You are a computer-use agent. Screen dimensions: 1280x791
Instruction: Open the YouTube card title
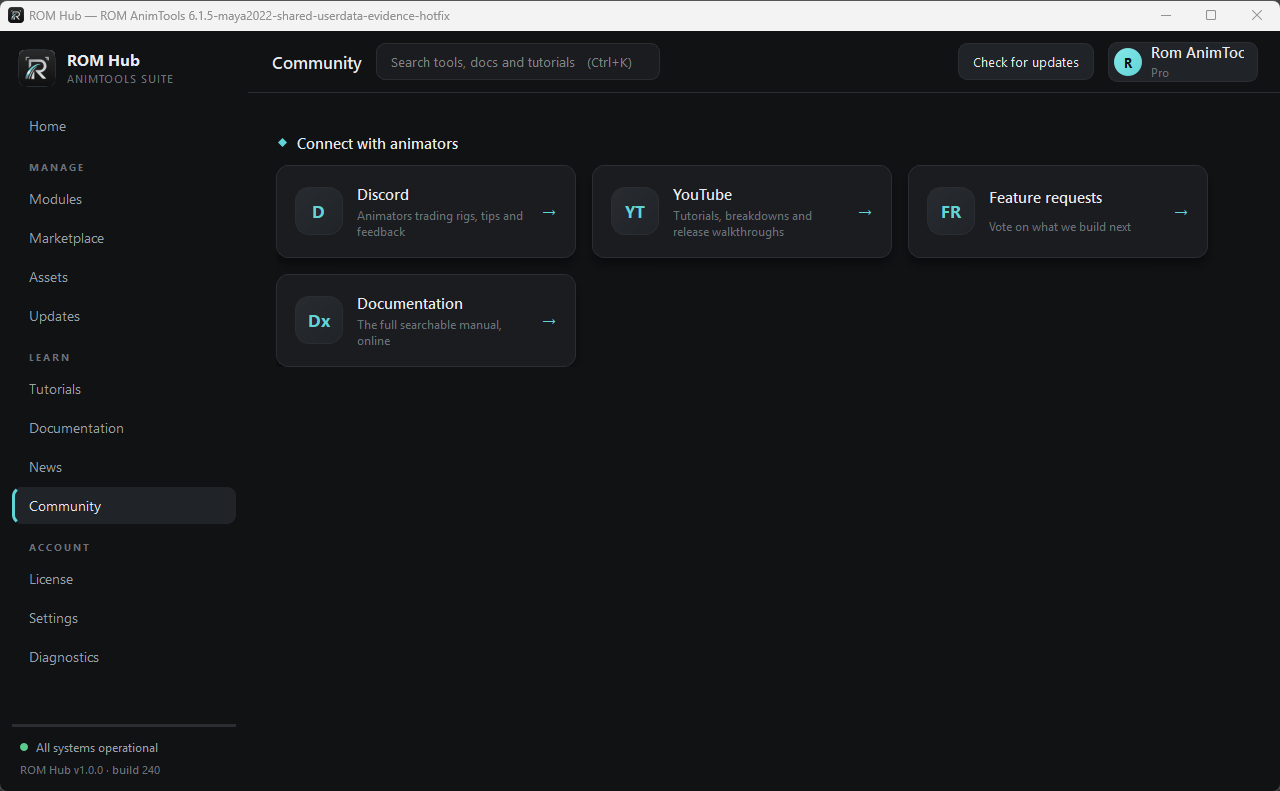click(702, 195)
